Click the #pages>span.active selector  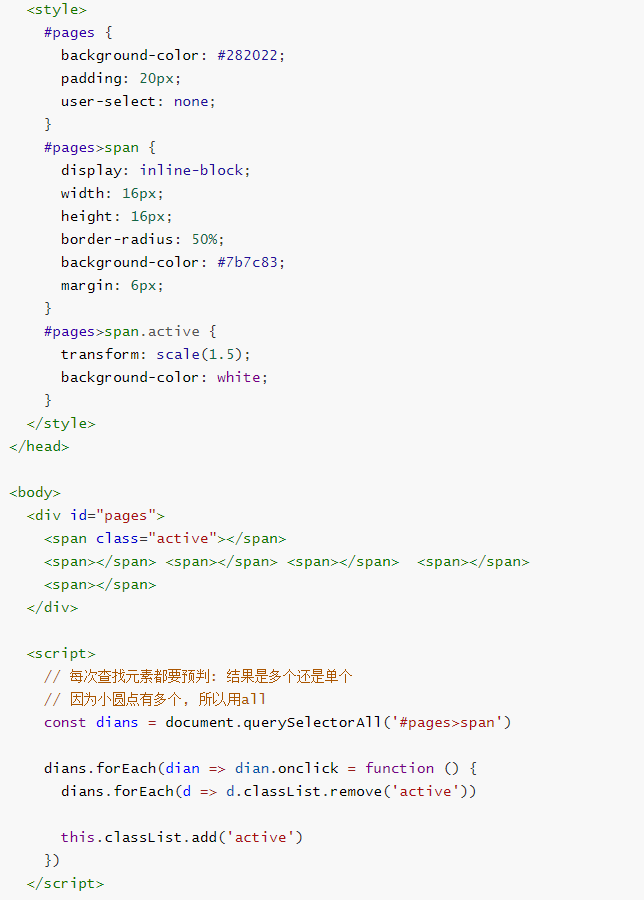click(122, 331)
